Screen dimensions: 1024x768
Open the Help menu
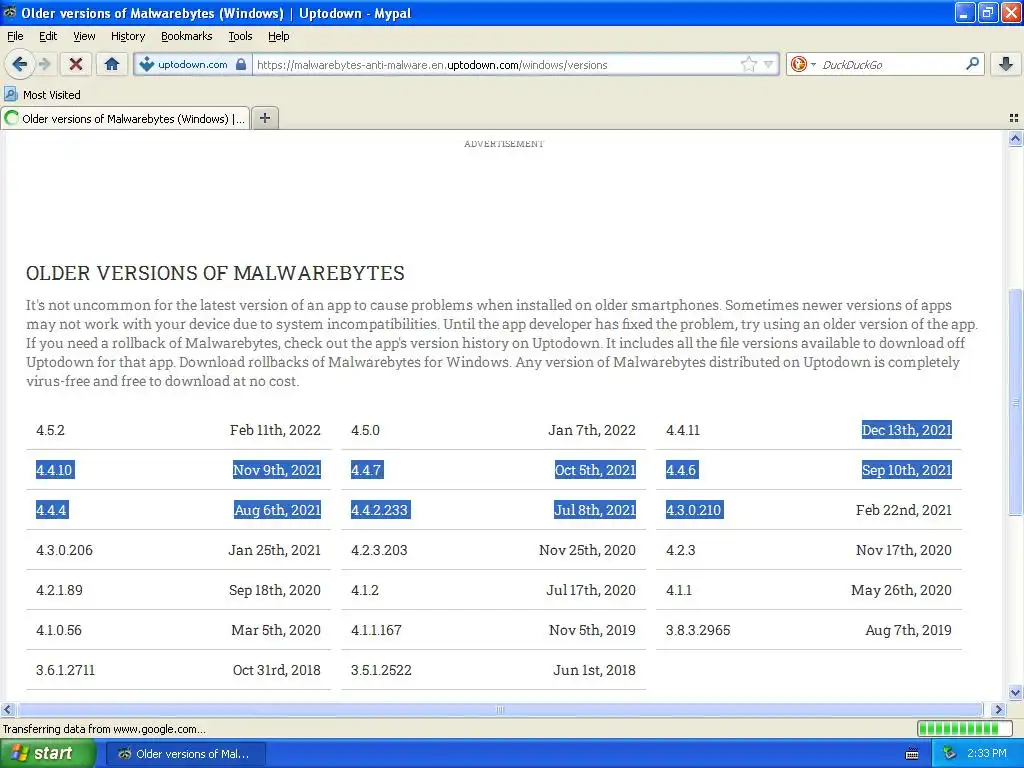click(x=278, y=36)
